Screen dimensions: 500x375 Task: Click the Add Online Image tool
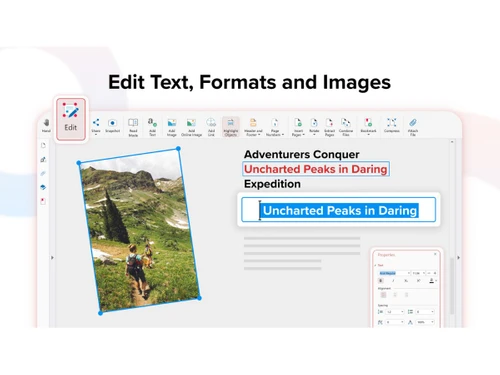tap(191, 127)
